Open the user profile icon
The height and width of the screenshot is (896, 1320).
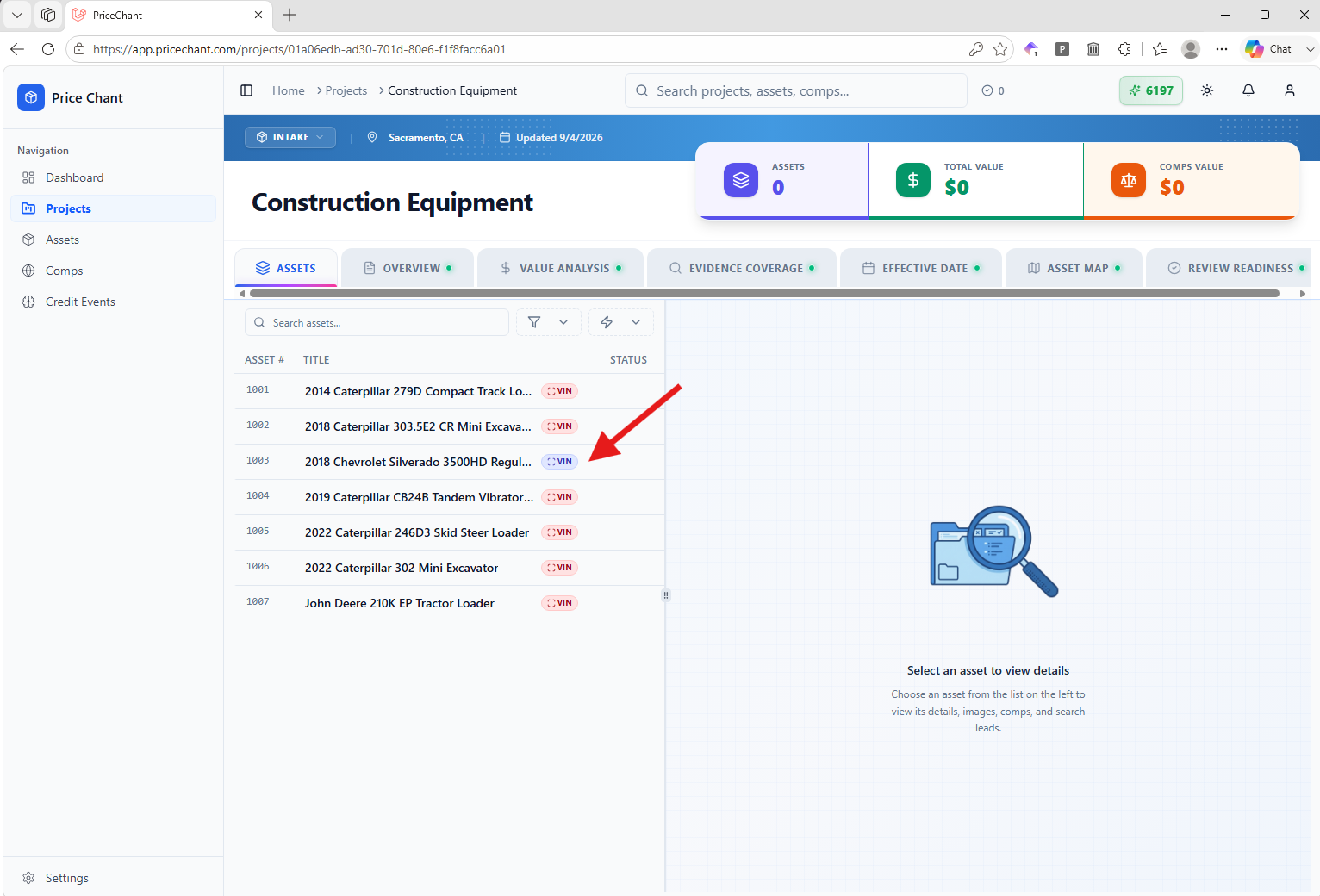coord(1290,90)
